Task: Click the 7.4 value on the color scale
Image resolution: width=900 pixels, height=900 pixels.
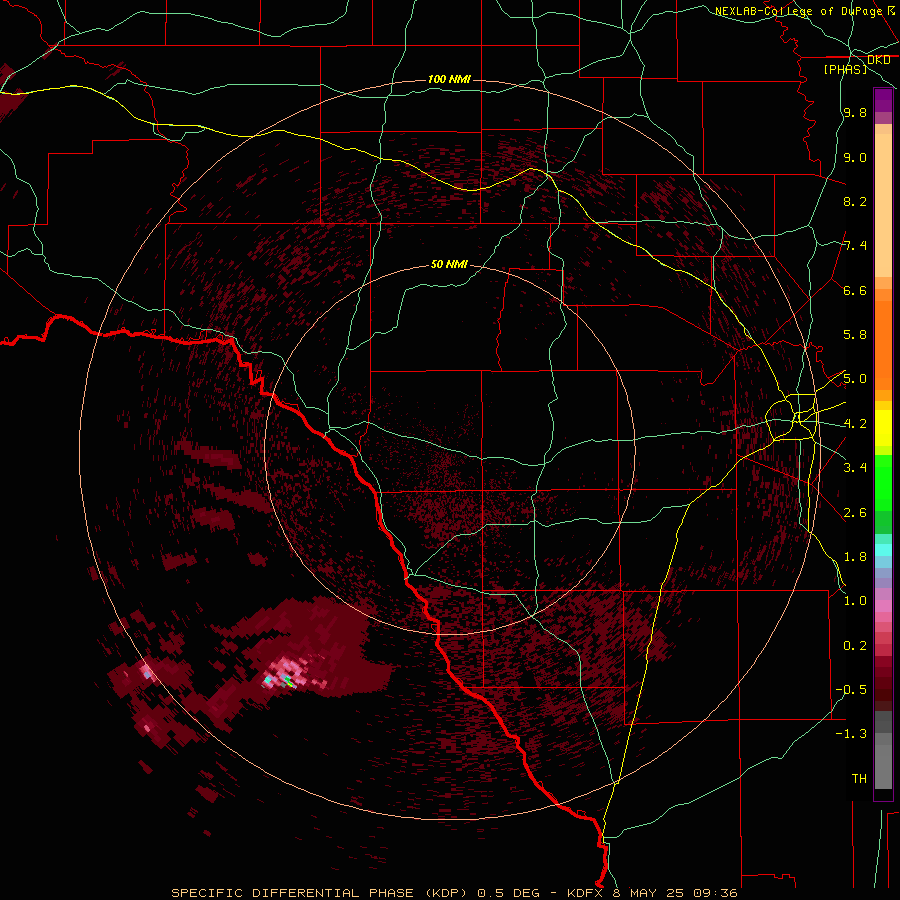Action: pos(855,246)
